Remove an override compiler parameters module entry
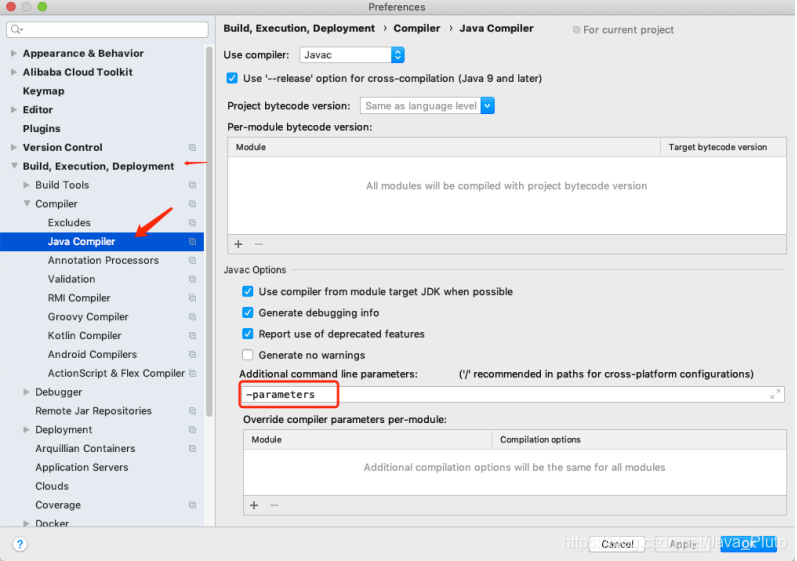The height and width of the screenshot is (561, 797). tap(274, 505)
